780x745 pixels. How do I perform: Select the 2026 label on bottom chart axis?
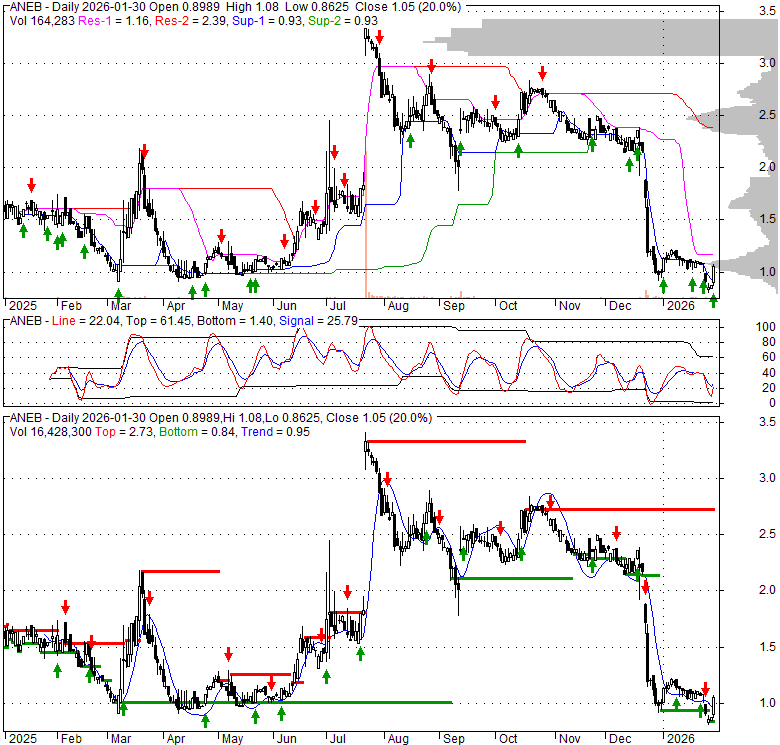pos(680,737)
